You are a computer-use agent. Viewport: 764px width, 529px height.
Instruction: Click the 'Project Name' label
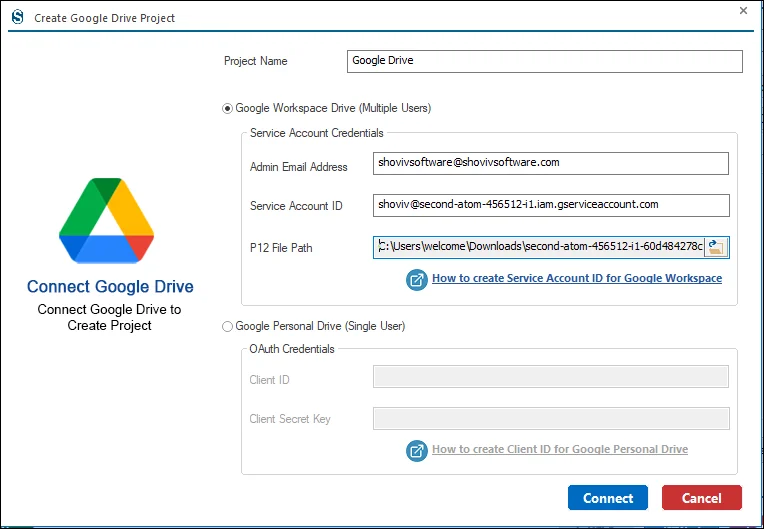tap(255, 61)
